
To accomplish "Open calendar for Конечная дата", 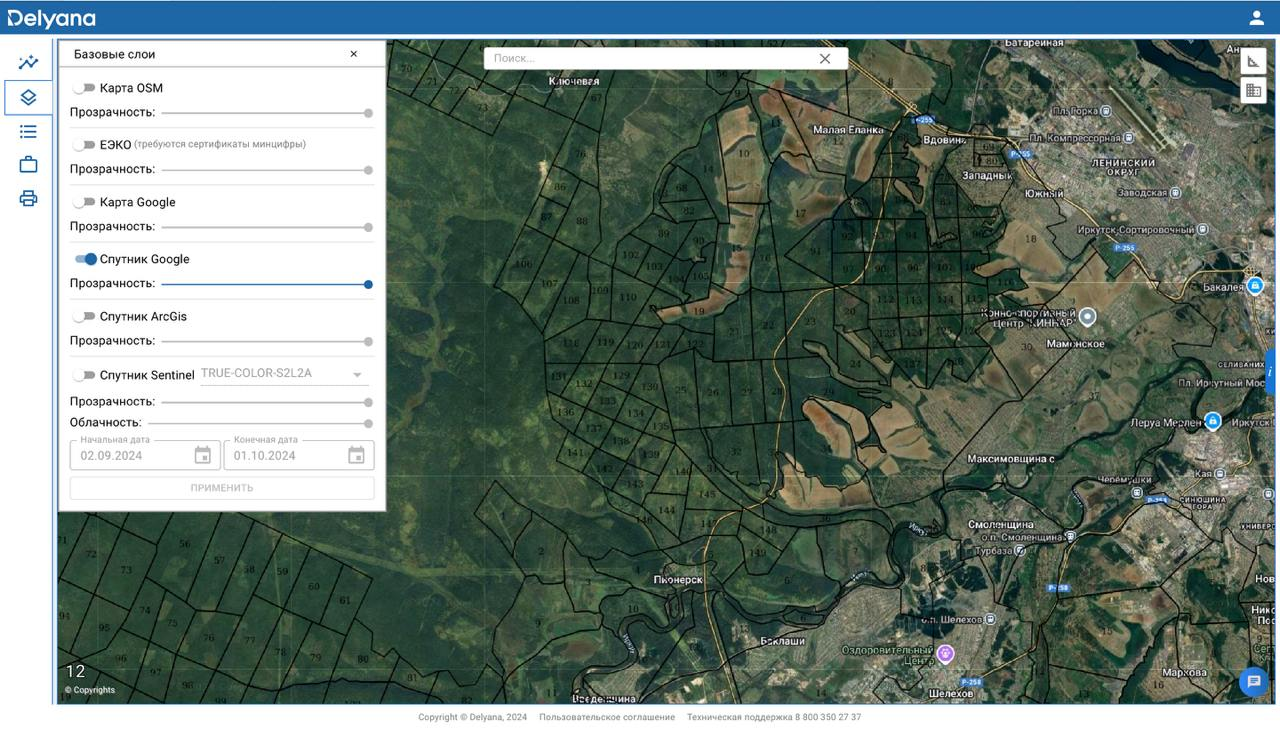I will point(356,456).
